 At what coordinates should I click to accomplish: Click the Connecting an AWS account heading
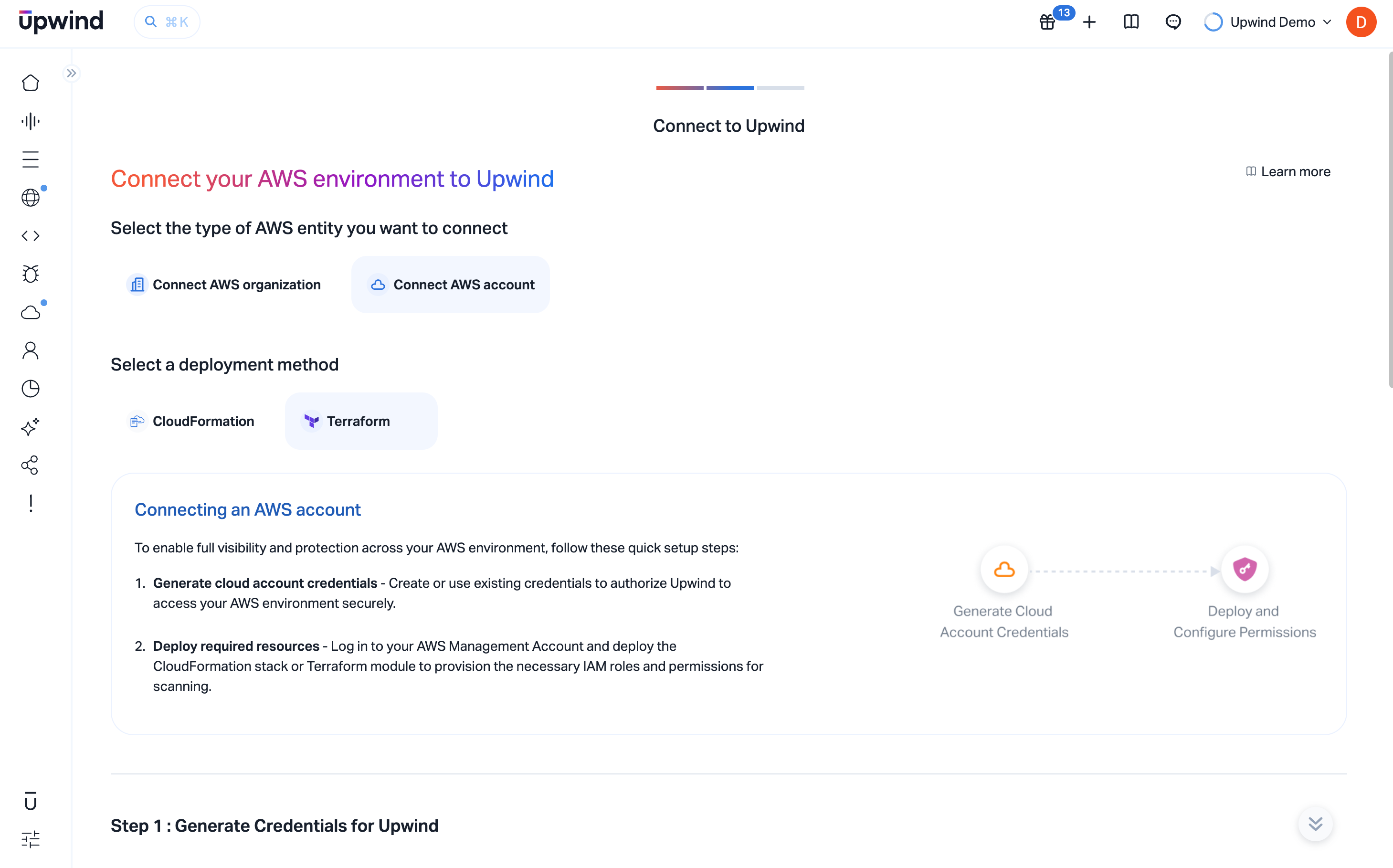248,509
